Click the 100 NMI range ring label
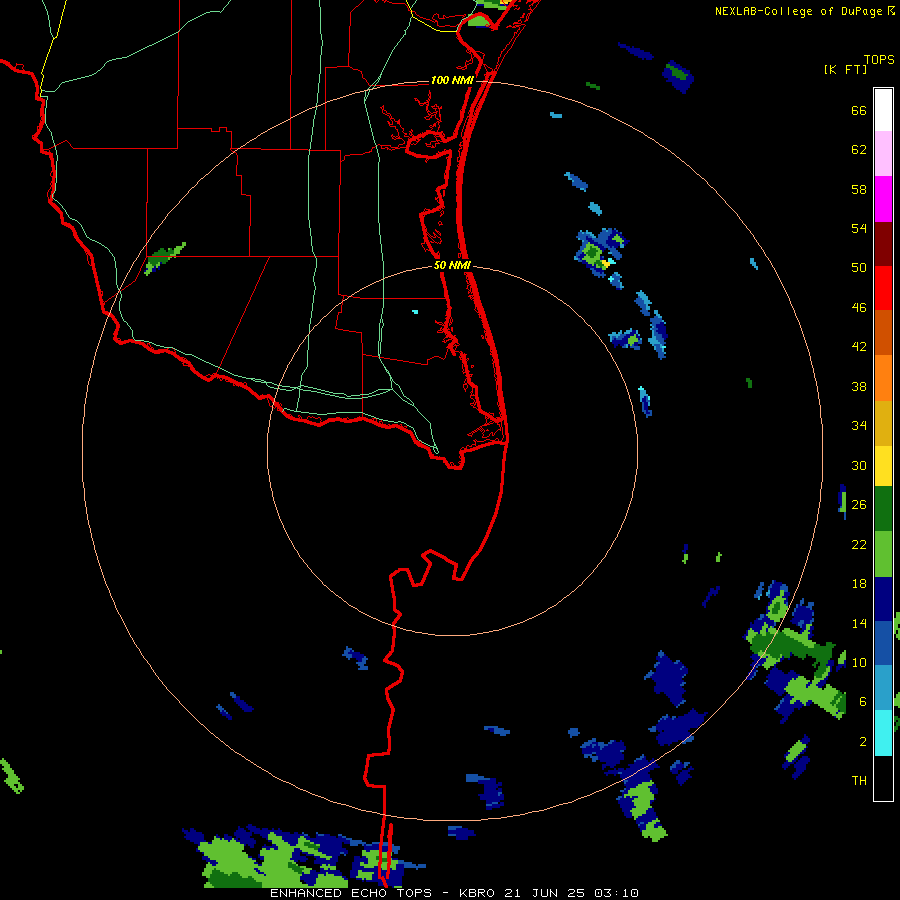This screenshot has width=900, height=900. tap(452, 80)
